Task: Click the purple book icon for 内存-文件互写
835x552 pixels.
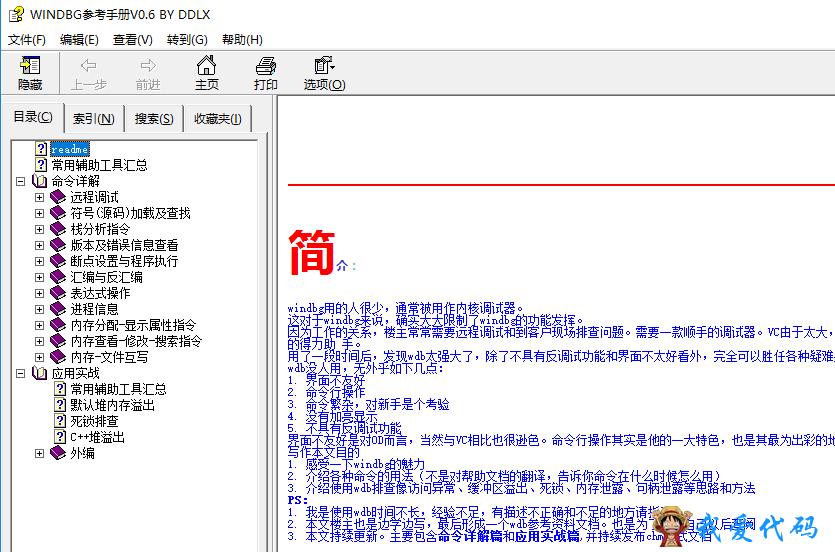Action: click(x=58, y=357)
